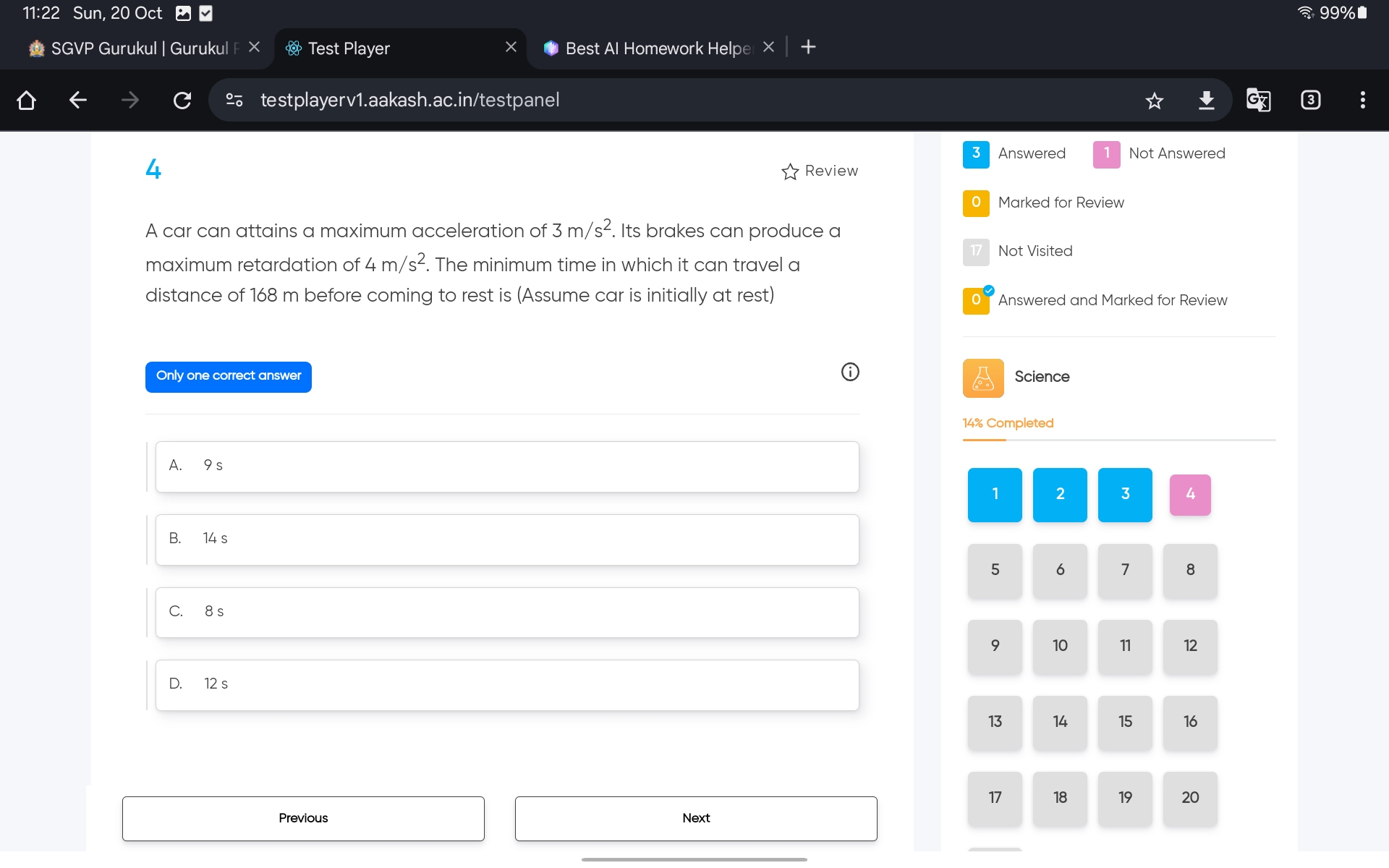This screenshot has width=1389, height=868.
Task: Click the Only one correct answer badge
Action: [229, 377]
